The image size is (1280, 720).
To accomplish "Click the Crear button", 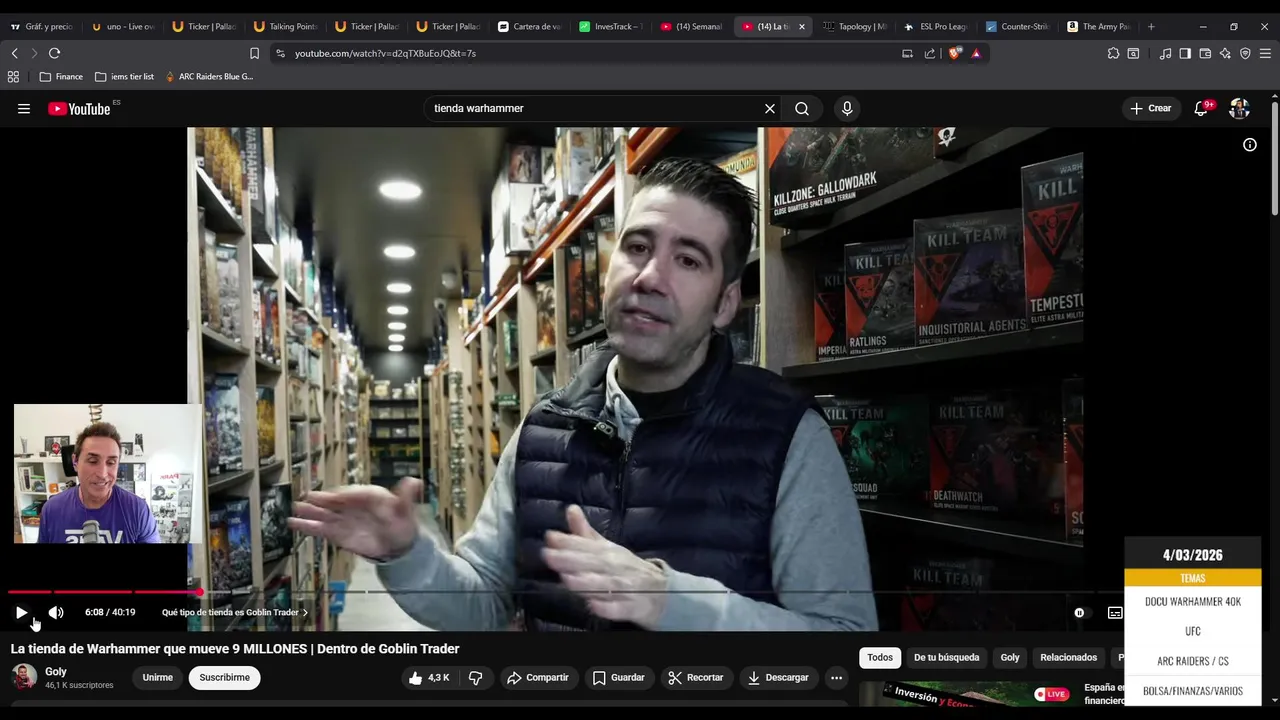I will pos(1150,108).
